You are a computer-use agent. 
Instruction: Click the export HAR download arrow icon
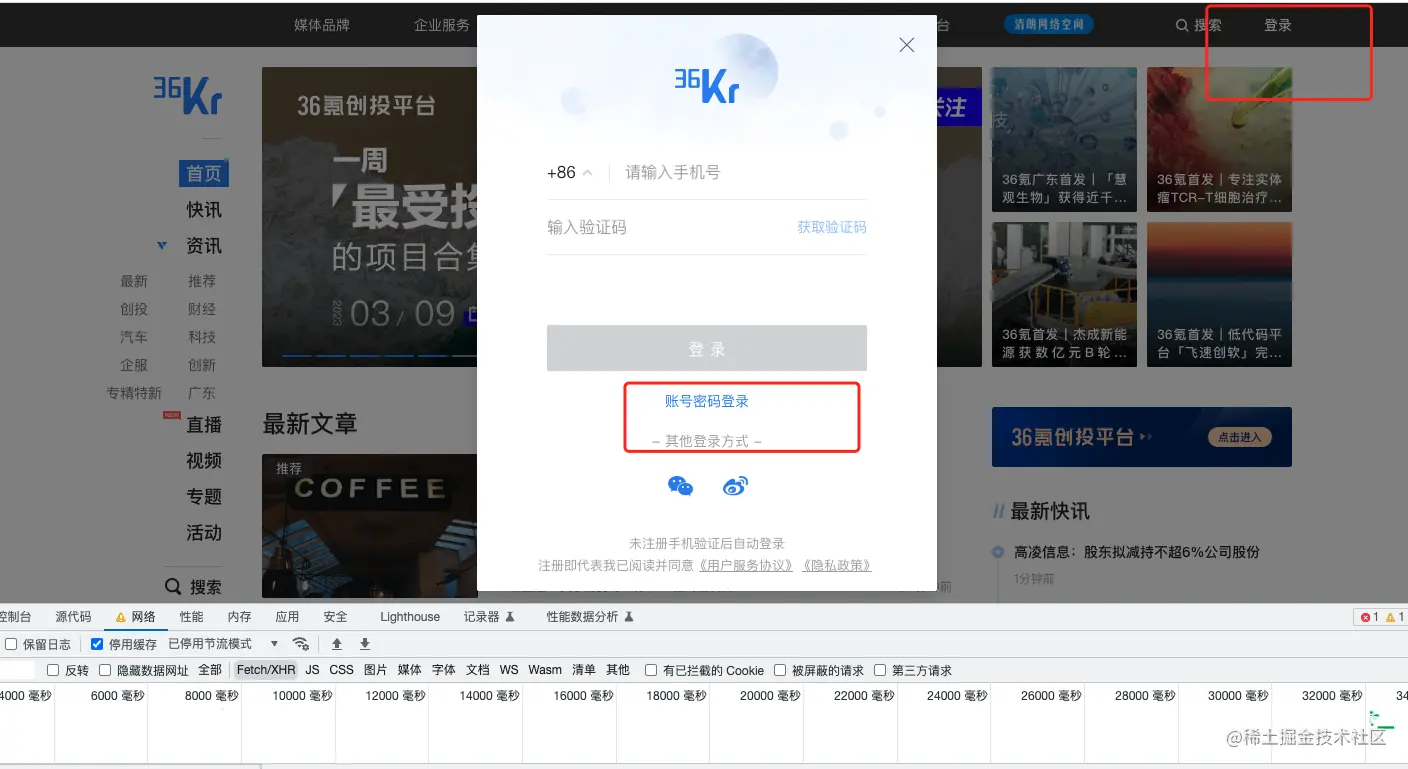pyautogui.click(x=365, y=644)
